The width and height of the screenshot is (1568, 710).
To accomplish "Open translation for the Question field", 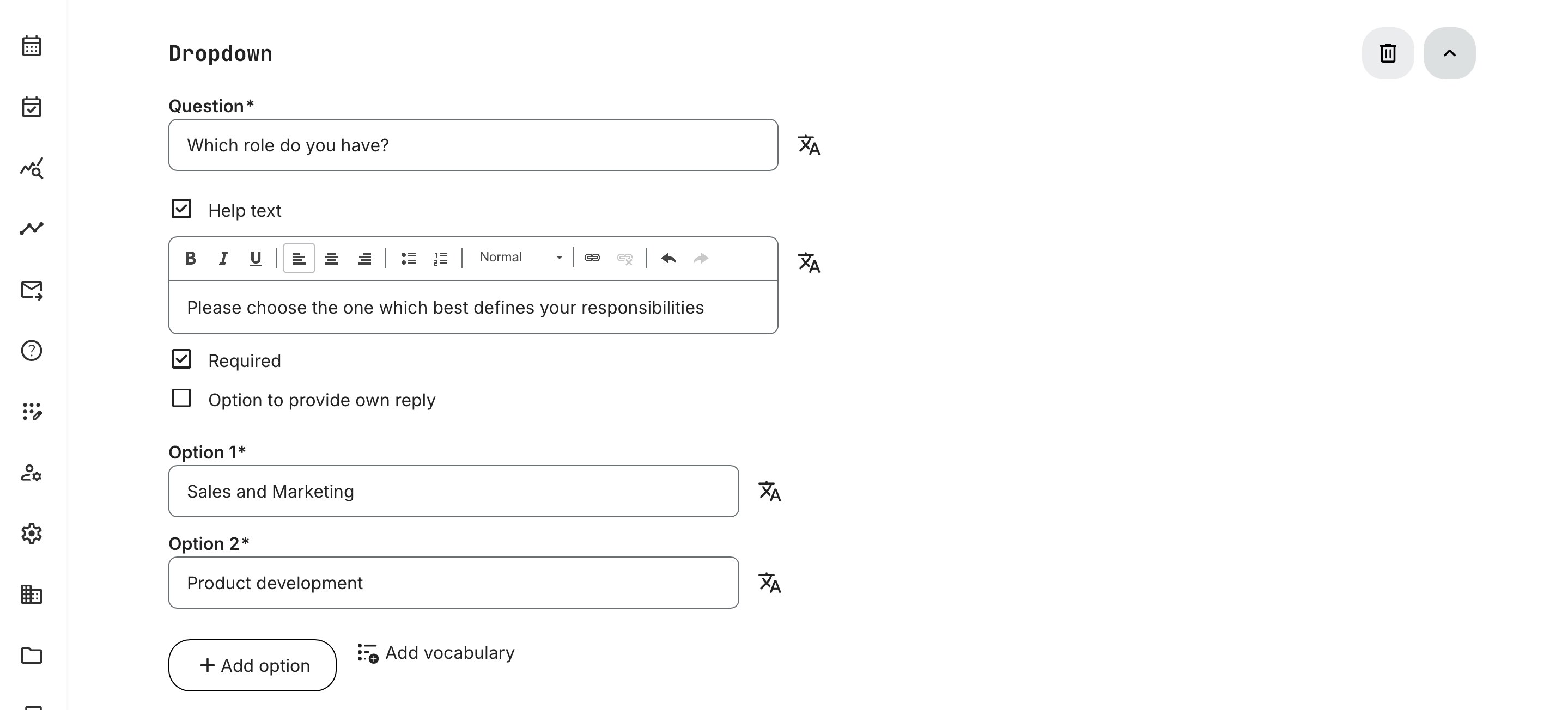I will pyautogui.click(x=809, y=145).
